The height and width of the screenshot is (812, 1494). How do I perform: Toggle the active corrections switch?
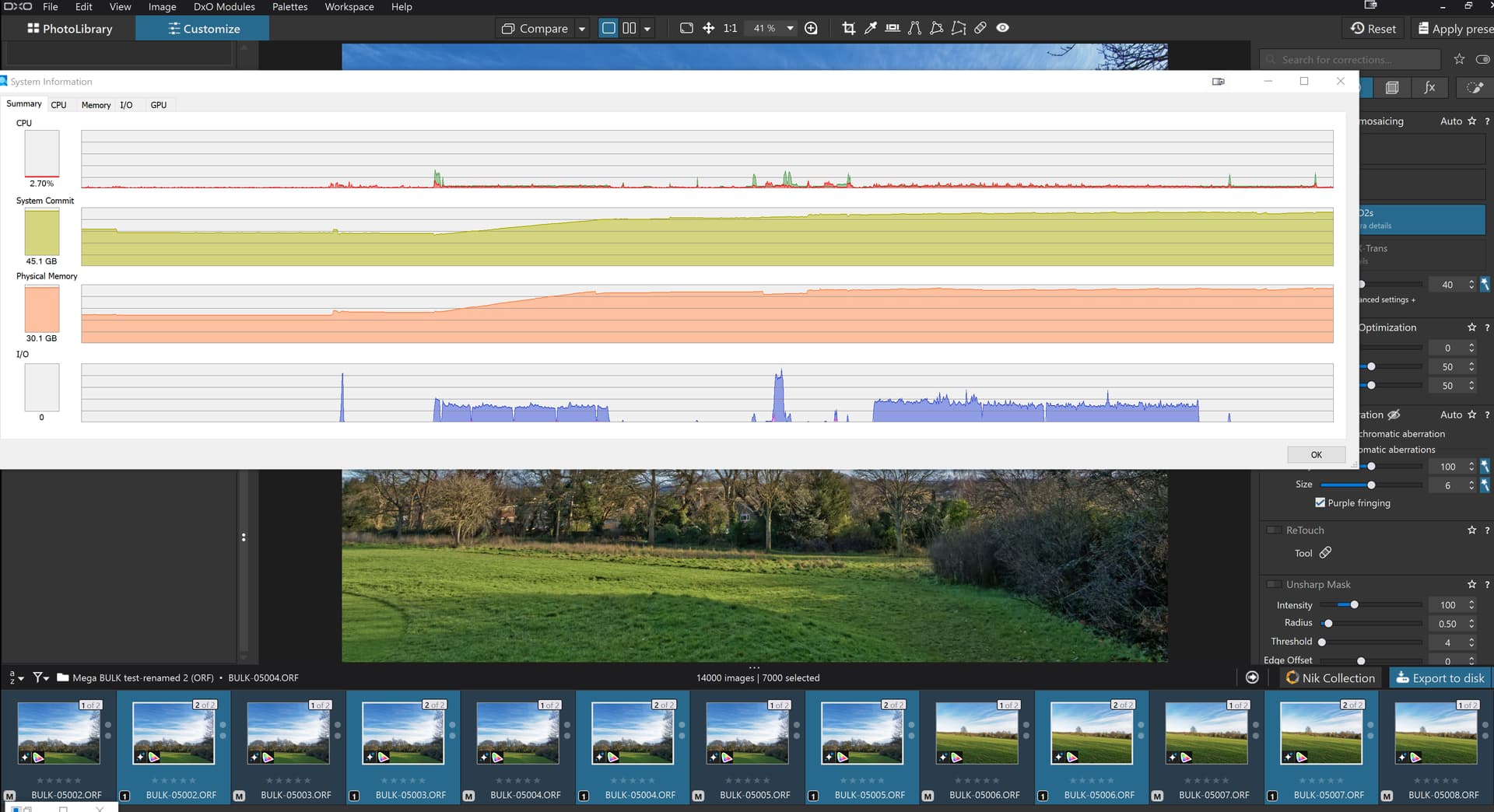(1482, 59)
